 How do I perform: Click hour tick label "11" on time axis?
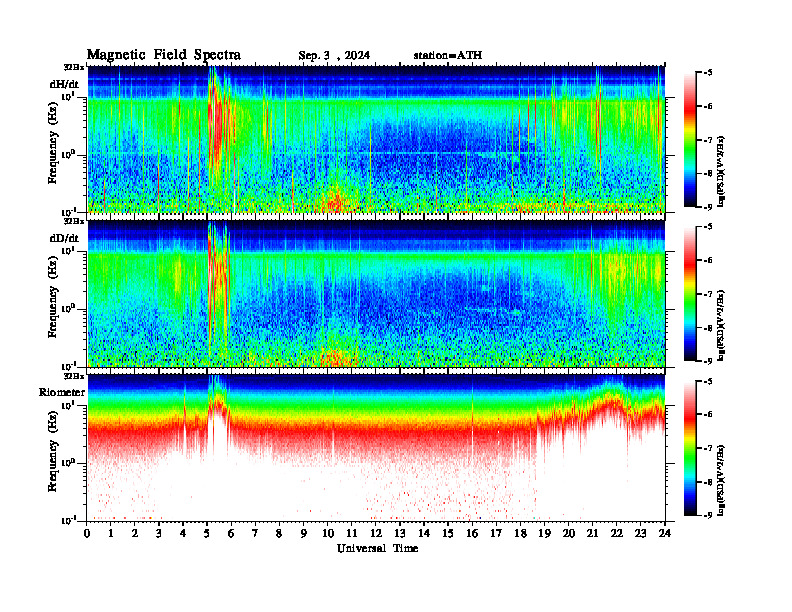tap(352, 533)
